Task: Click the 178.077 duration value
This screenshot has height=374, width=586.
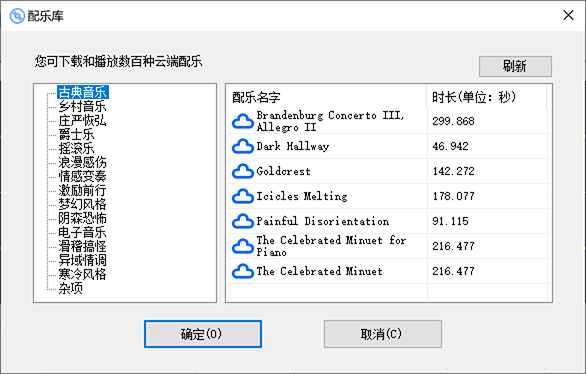Action: 453,196
